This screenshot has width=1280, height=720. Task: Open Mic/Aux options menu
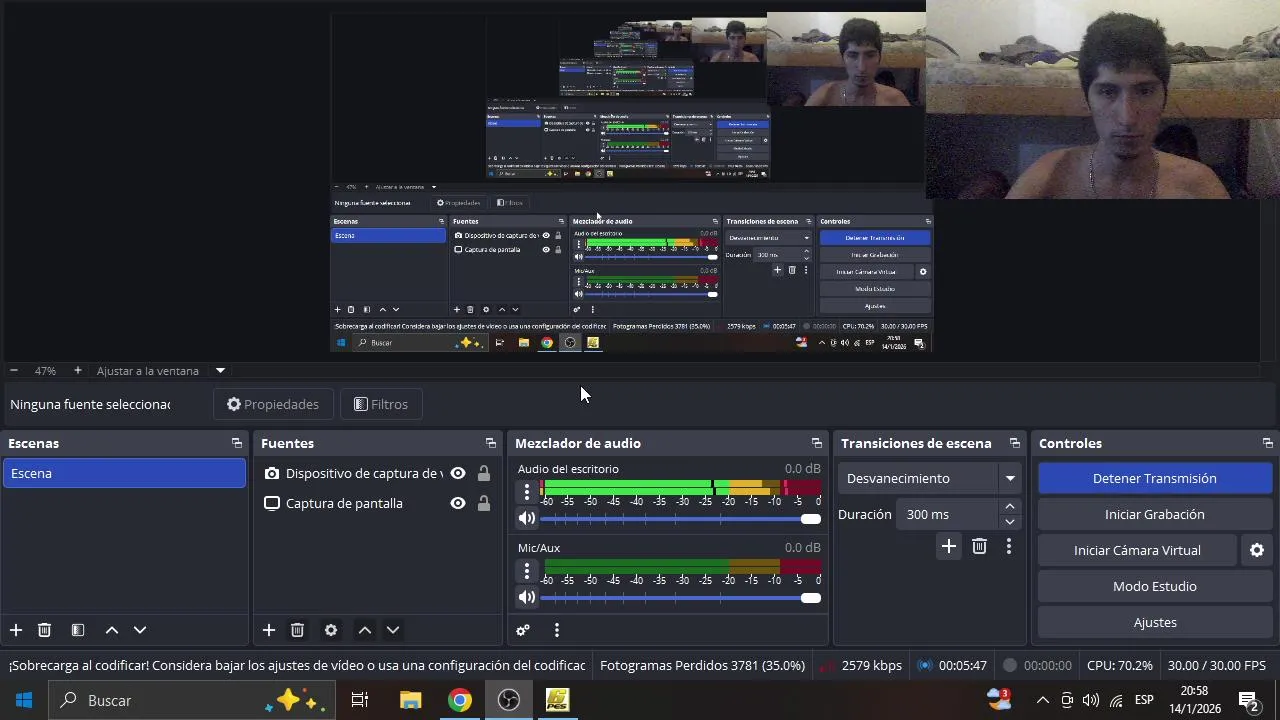pyautogui.click(x=527, y=570)
